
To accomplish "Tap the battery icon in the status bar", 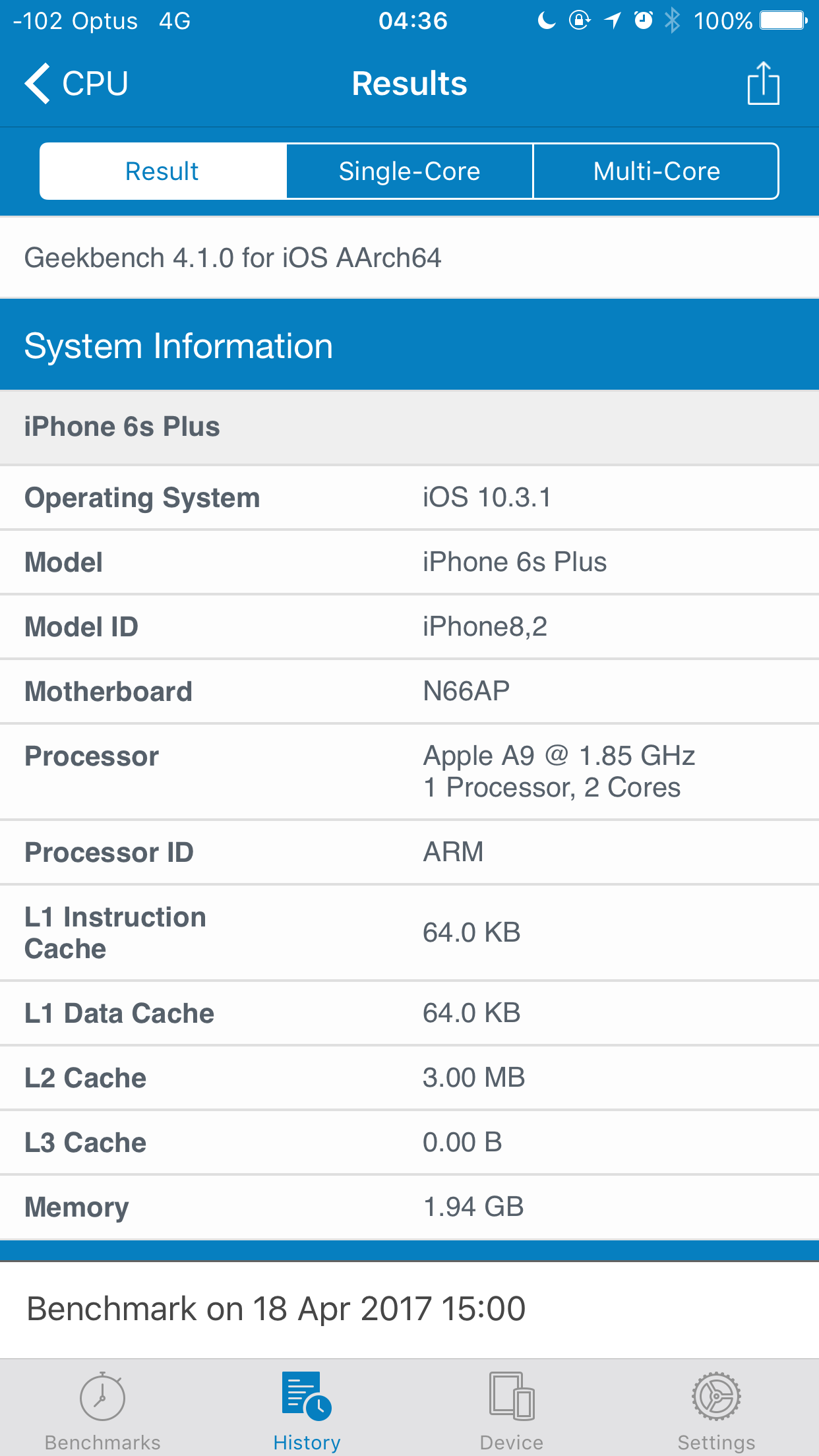I will pos(783,21).
